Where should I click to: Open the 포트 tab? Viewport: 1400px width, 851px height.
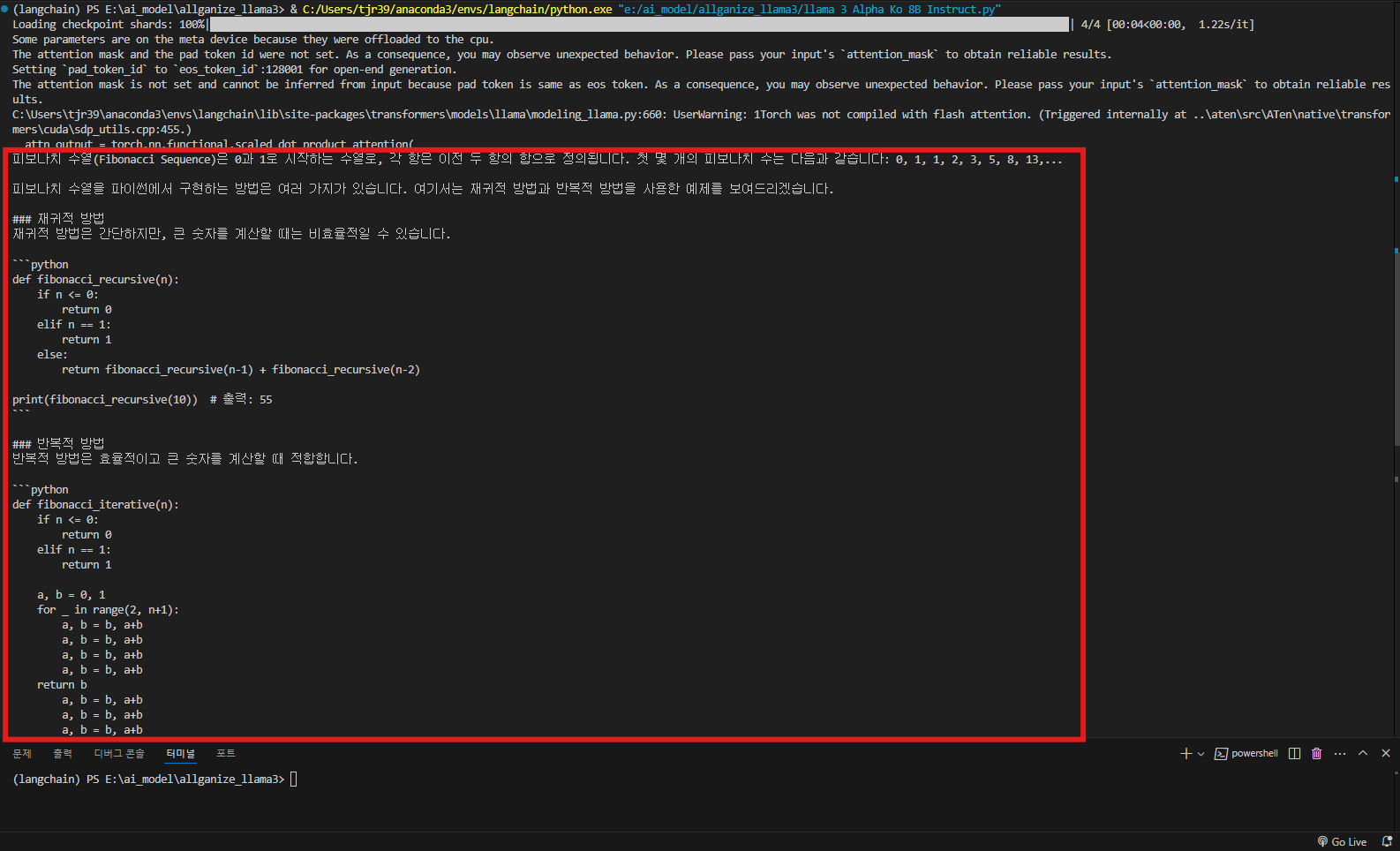(x=226, y=753)
